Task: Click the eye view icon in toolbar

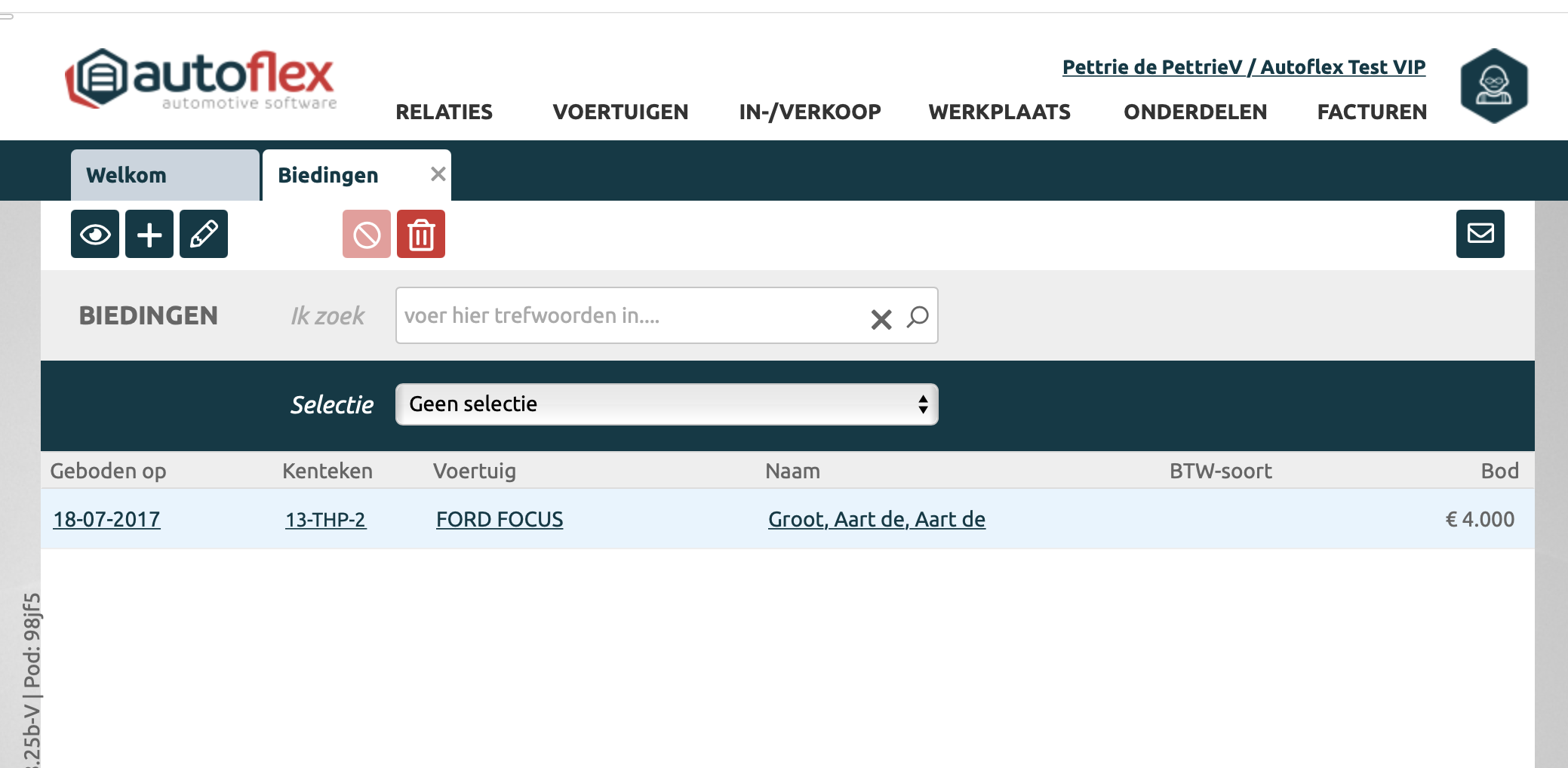Action: tap(95, 235)
